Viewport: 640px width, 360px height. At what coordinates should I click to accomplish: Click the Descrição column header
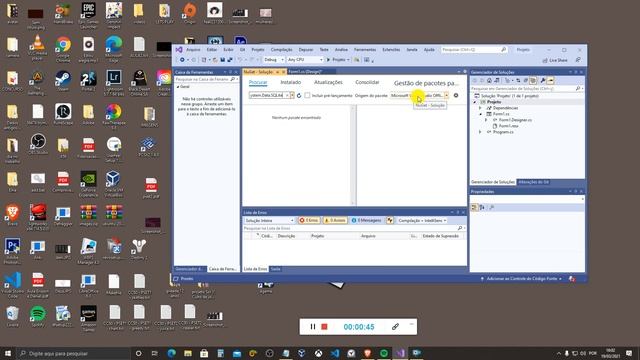click(x=287, y=236)
